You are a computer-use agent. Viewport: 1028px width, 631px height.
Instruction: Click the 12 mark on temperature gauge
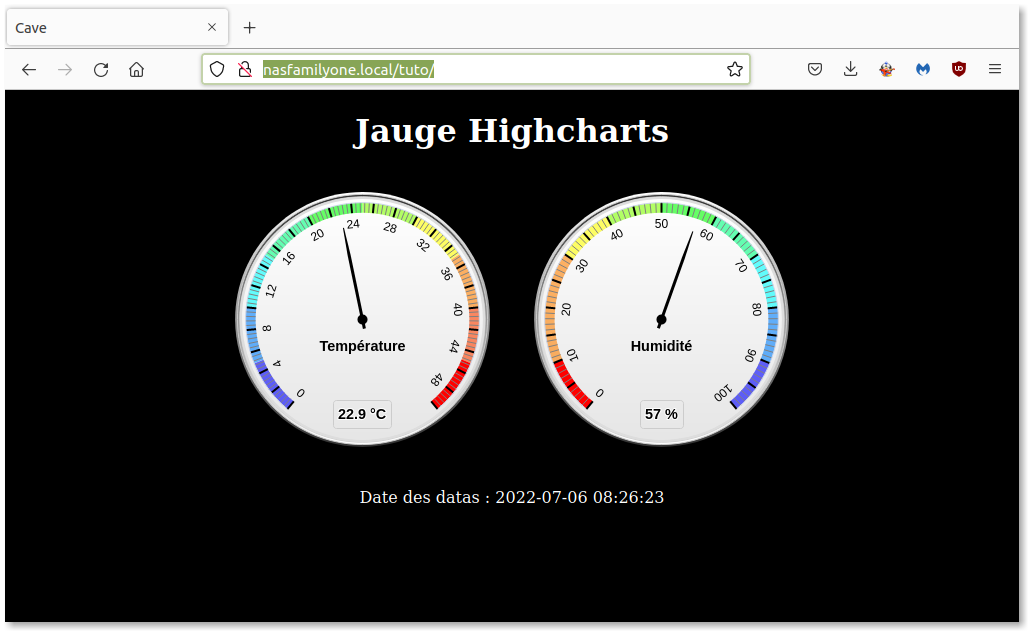(271, 291)
